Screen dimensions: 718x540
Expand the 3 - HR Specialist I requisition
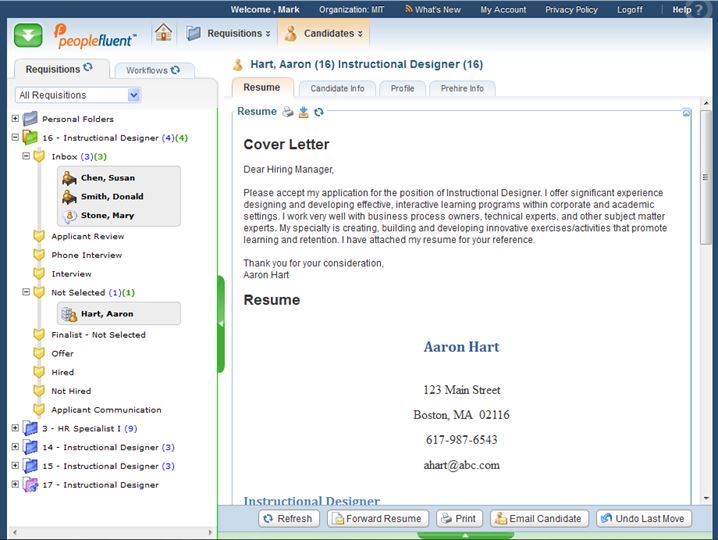point(15,428)
